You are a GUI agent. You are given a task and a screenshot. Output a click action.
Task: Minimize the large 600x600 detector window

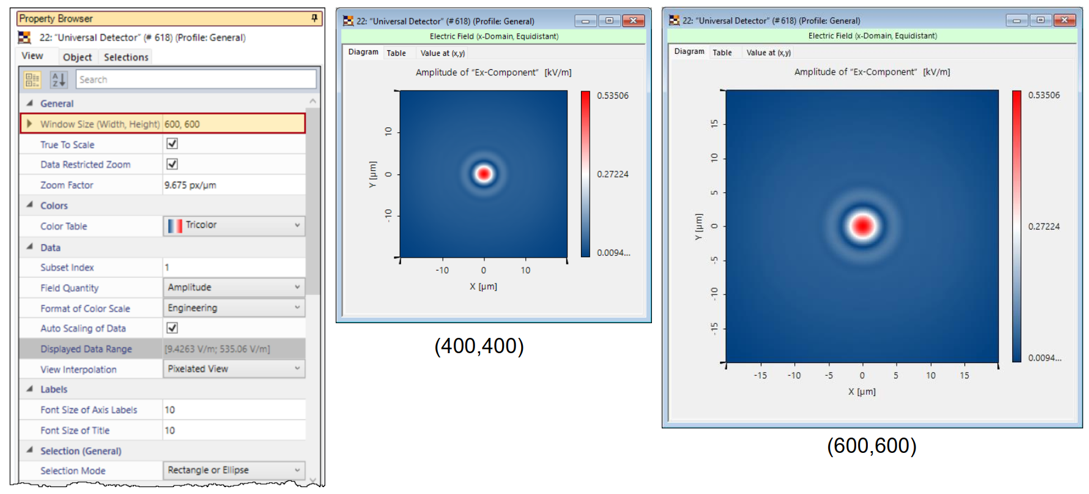coord(1014,20)
